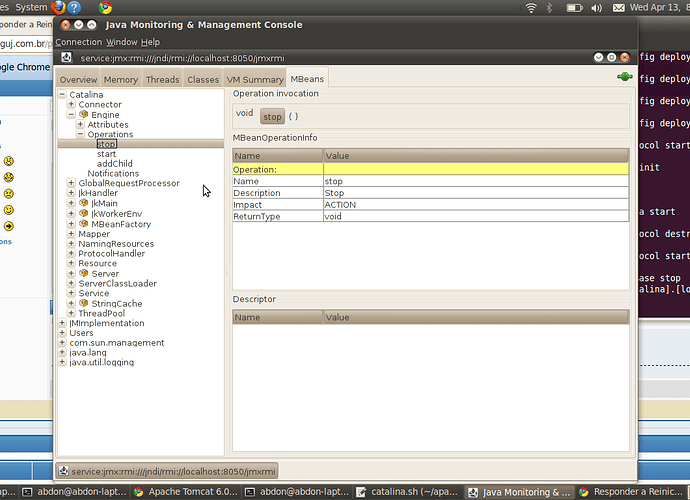Click the MBeanFactory bean icon
The image size is (690, 500).
[x=84, y=224]
